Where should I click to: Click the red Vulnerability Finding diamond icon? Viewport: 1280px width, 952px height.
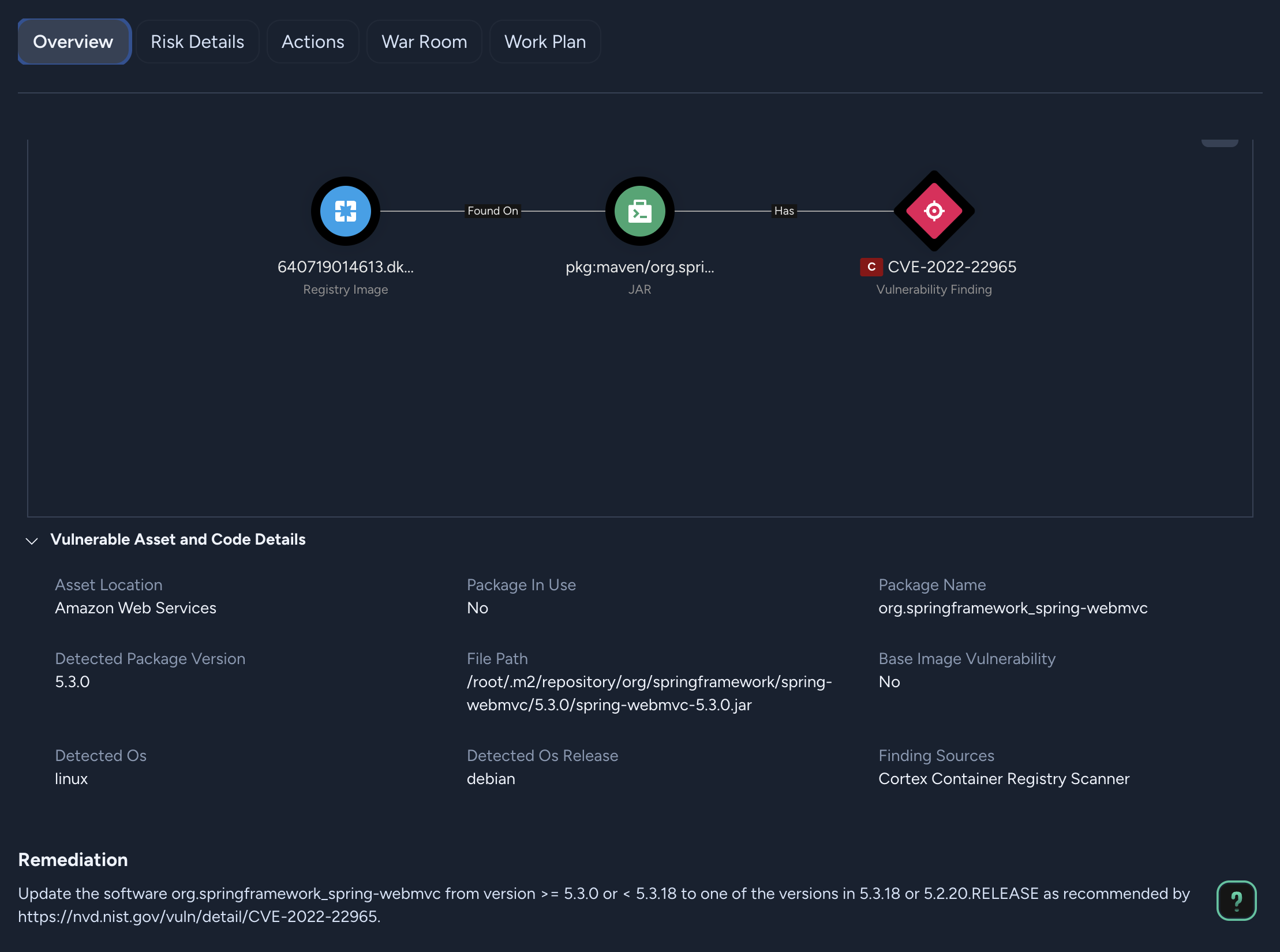[x=934, y=211]
